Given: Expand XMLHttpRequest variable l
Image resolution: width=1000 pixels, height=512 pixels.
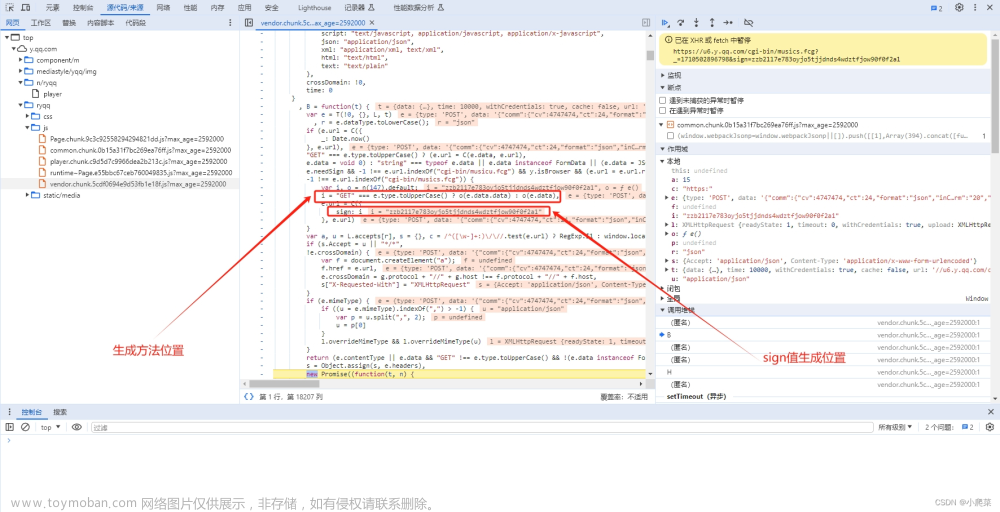Looking at the screenshot, I should [665, 225].
